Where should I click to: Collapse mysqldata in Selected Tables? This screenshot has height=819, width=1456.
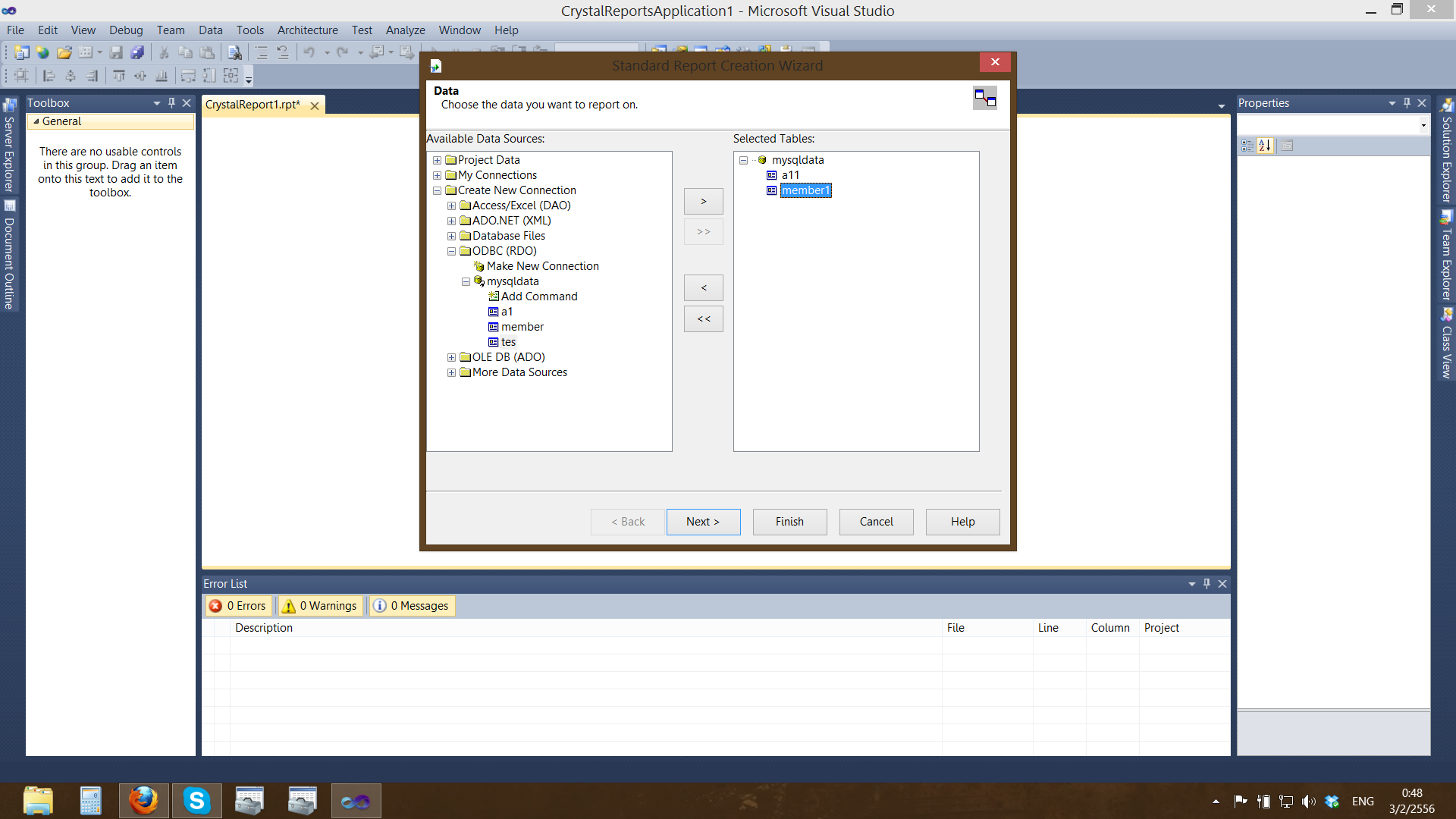pyautogui.click(x=743, y=160)
